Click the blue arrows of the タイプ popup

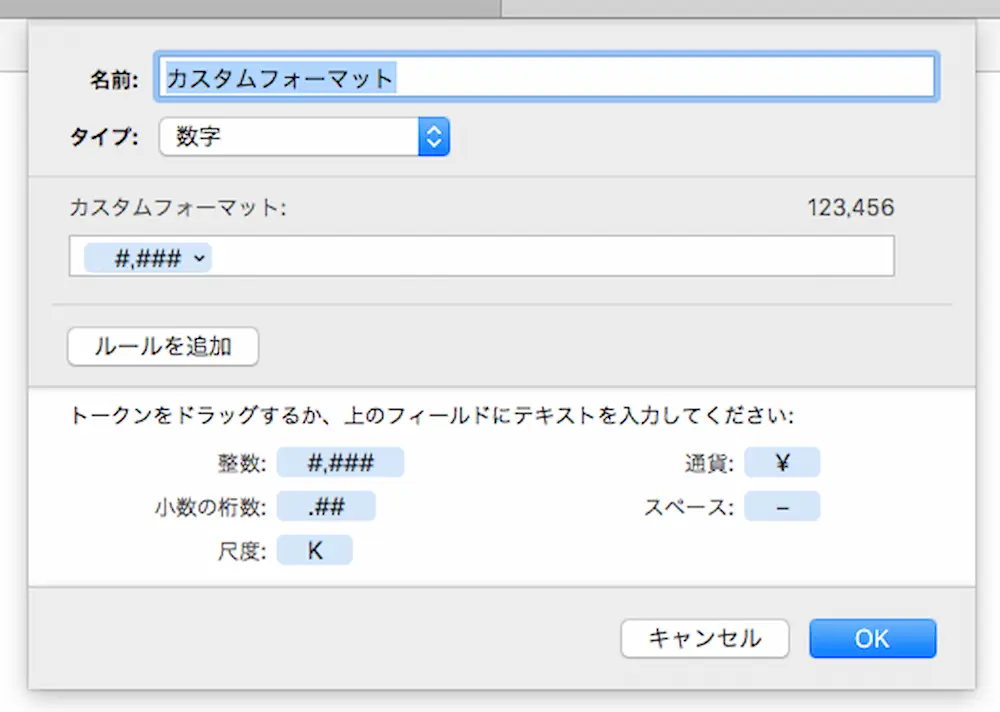click(433, 137)
